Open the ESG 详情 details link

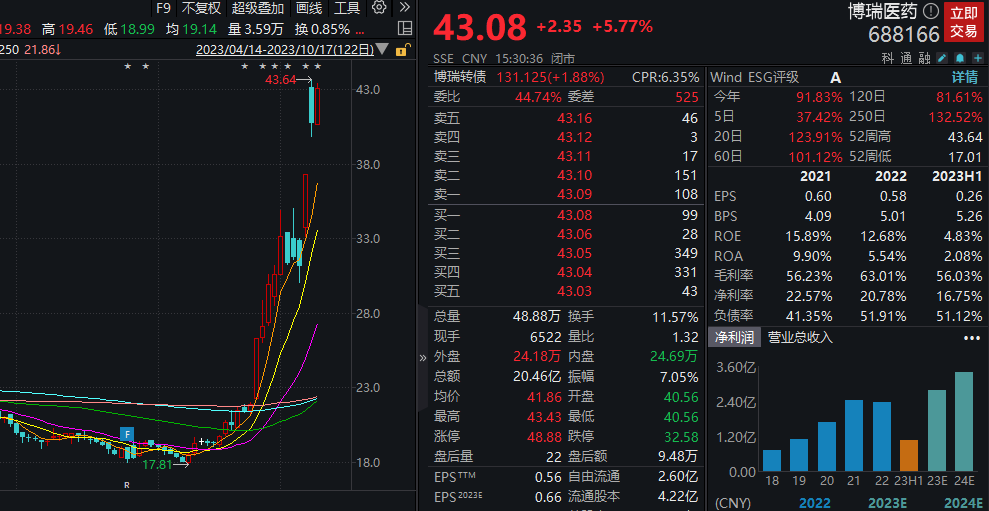tap(964, 78)
